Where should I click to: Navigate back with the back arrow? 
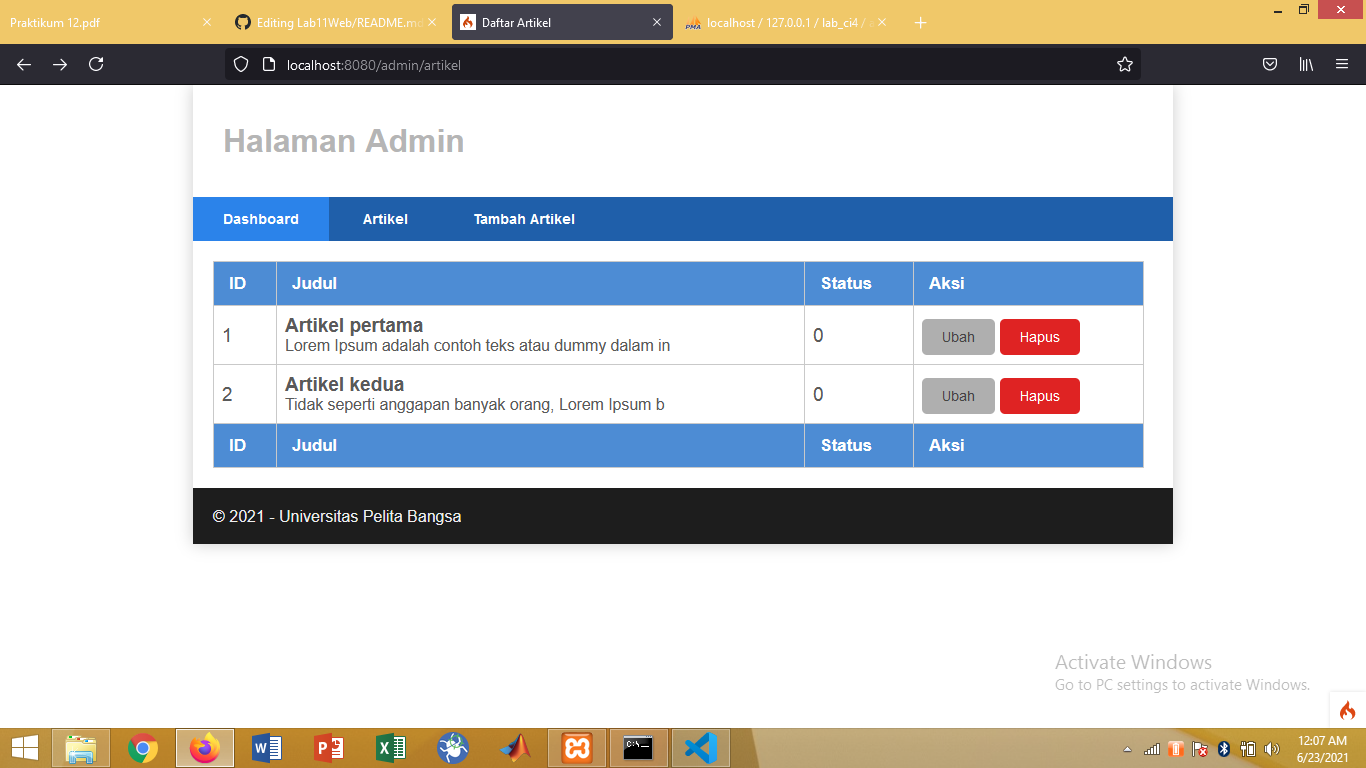[x=23, y=64]
